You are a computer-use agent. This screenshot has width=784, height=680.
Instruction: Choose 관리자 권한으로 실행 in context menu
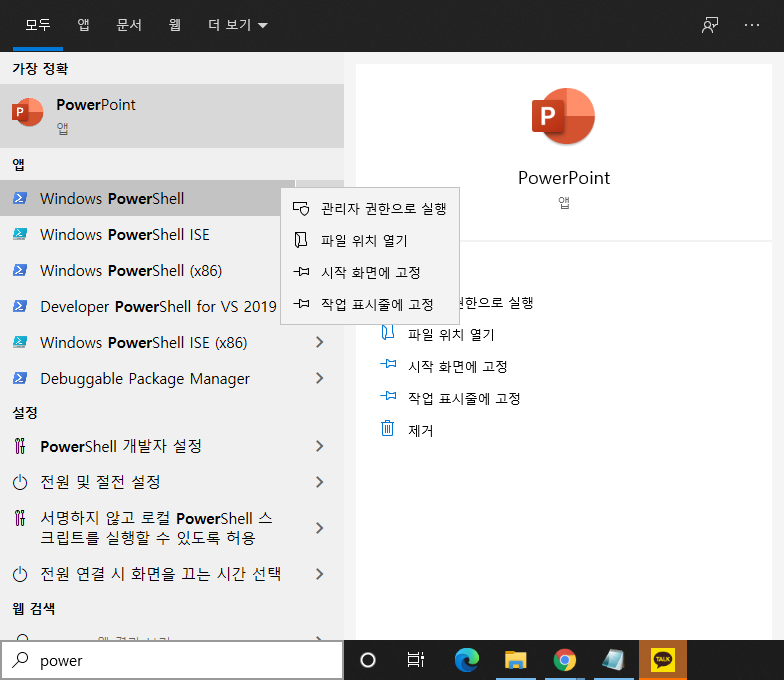pos(370,208)
